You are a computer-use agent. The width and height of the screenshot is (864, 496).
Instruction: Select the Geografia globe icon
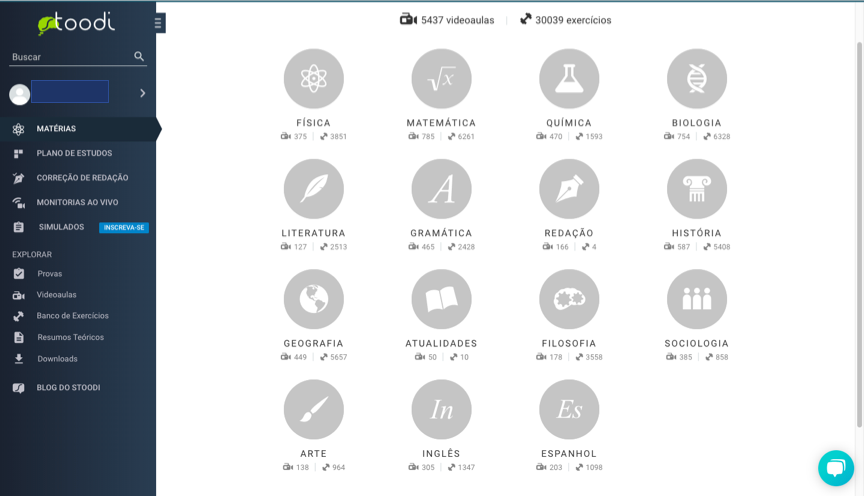(313, 299)
